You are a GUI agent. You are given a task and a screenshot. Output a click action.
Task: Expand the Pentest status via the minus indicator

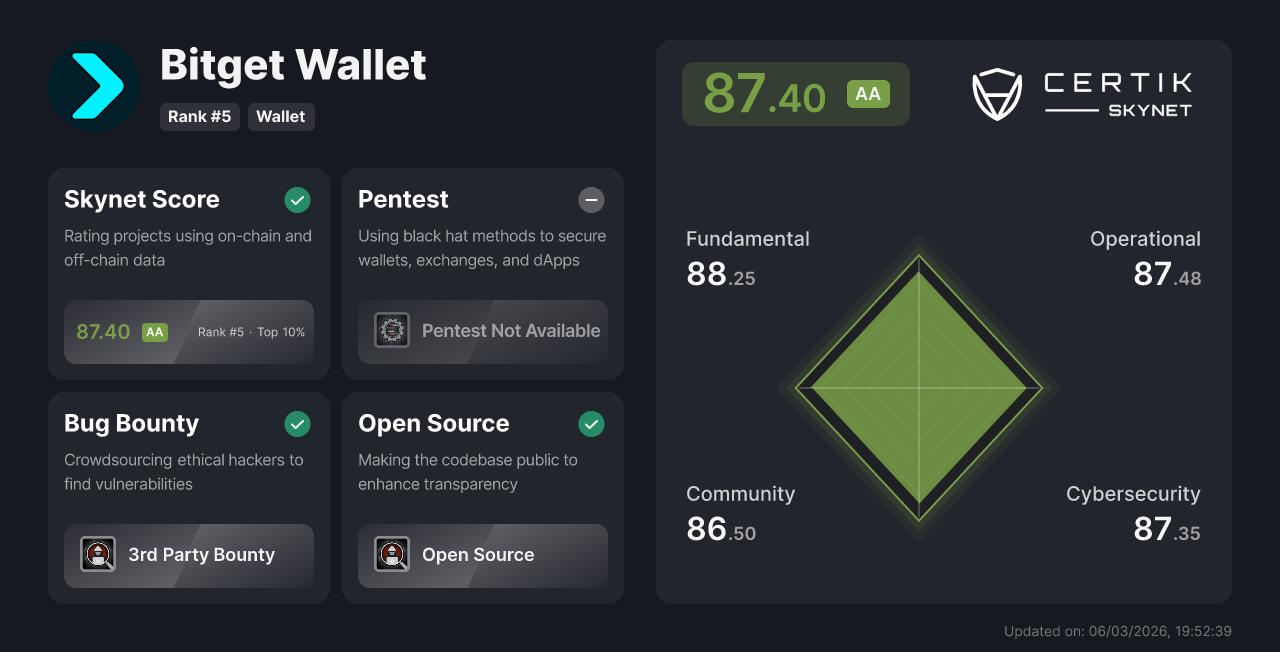point(591,200)
